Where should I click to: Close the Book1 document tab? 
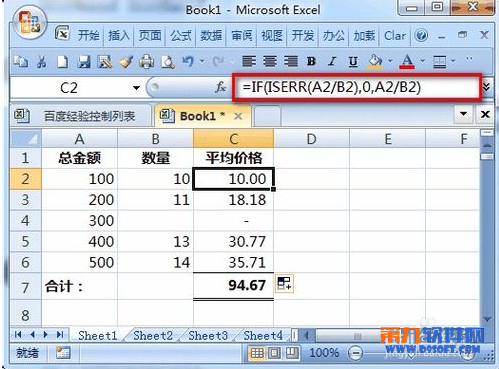coord(238,116)
